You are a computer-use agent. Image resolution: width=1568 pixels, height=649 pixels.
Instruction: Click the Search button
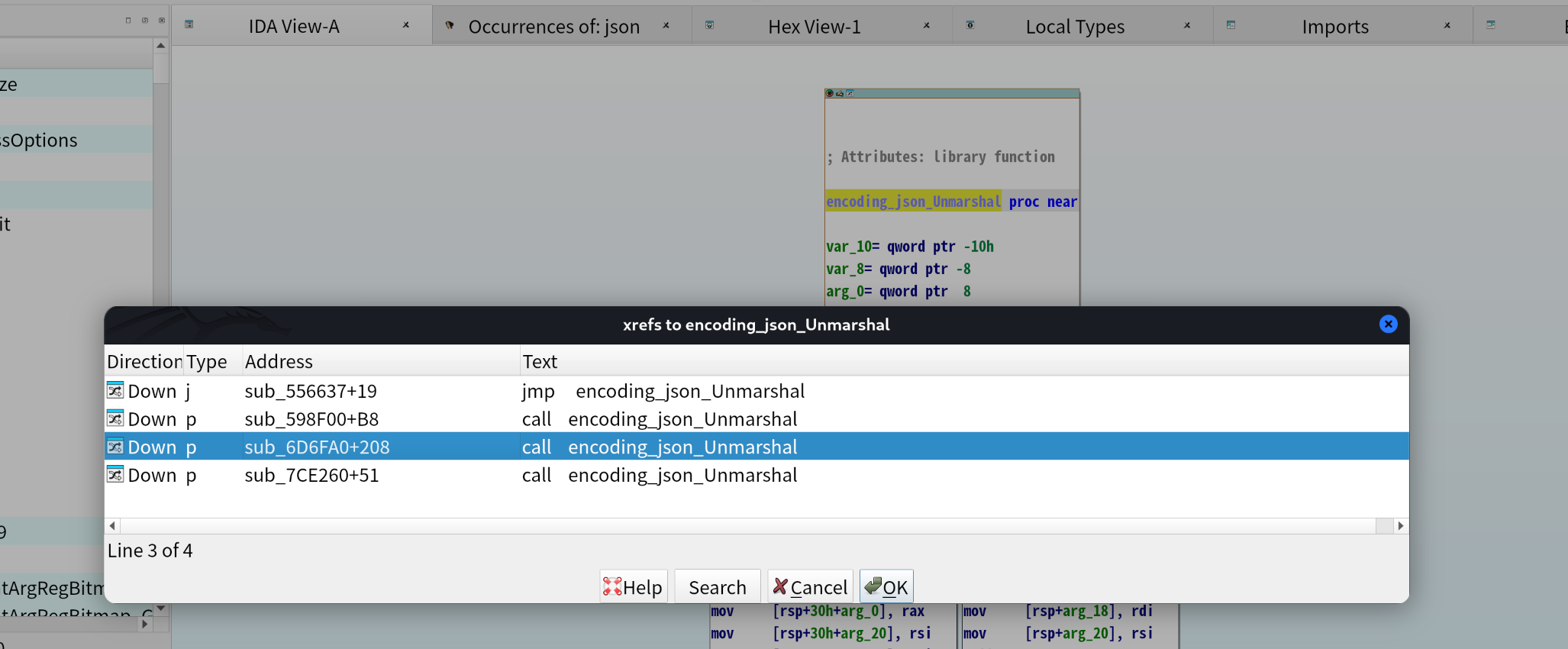(x=717, y=586)
